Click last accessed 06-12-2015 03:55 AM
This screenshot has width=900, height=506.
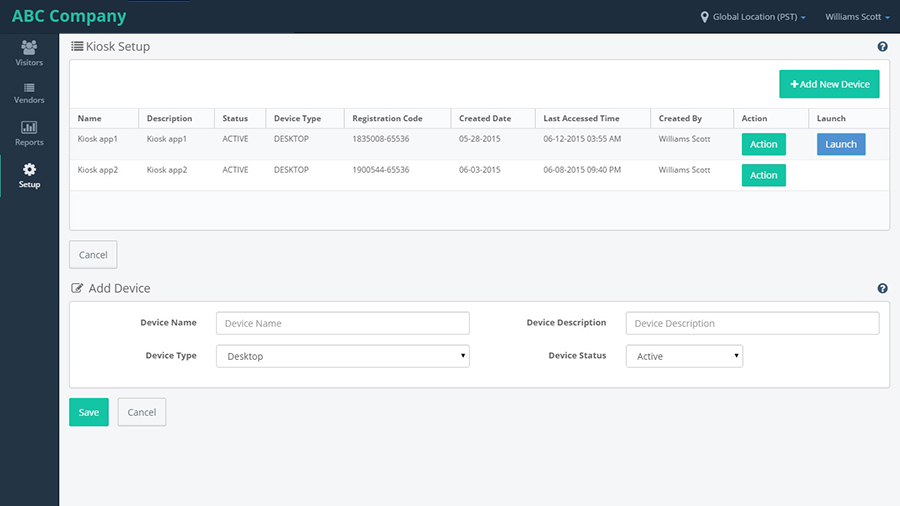(x=582, y=139)
